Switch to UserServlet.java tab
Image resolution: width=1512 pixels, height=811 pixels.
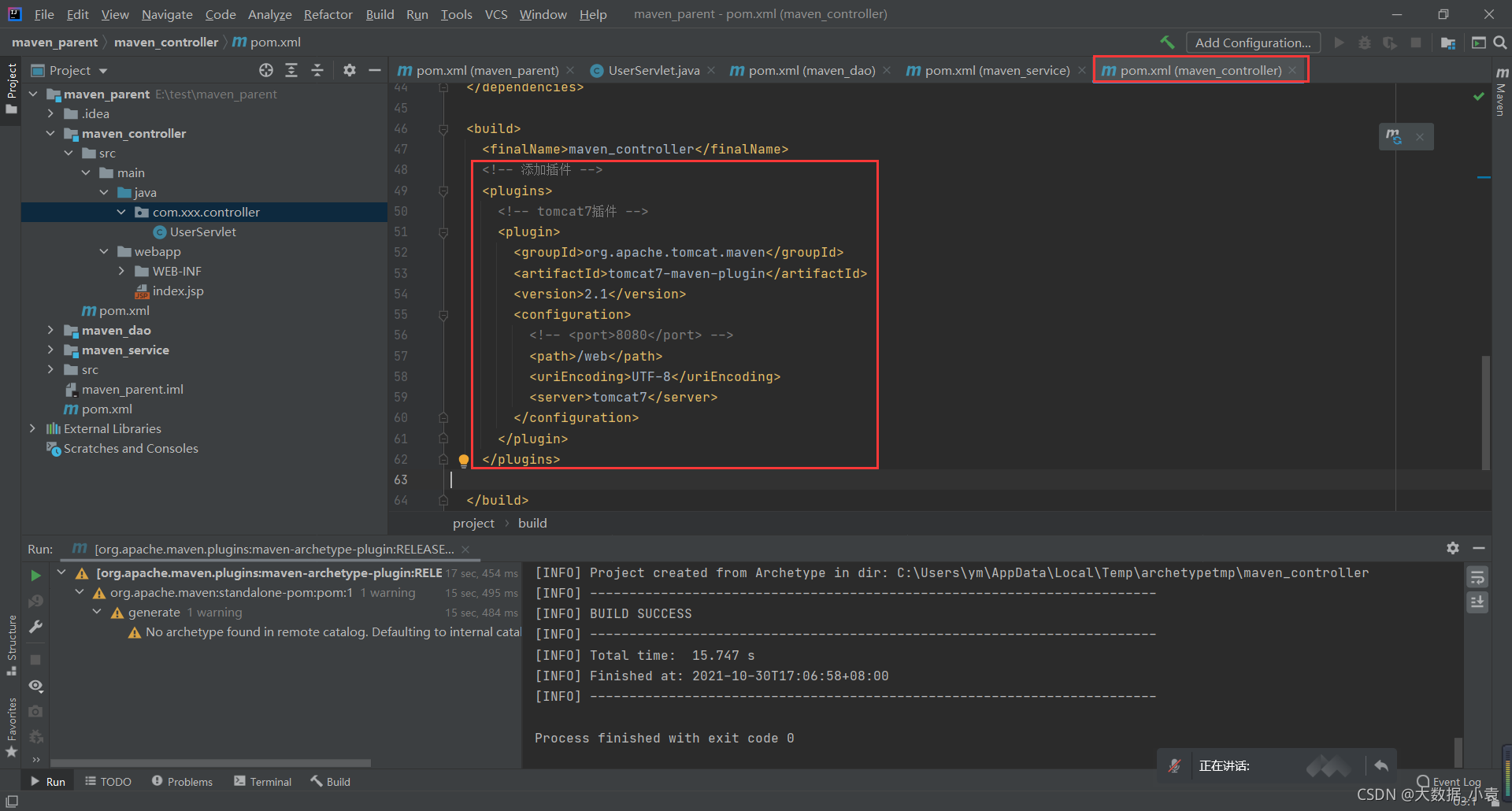(653, 70)
